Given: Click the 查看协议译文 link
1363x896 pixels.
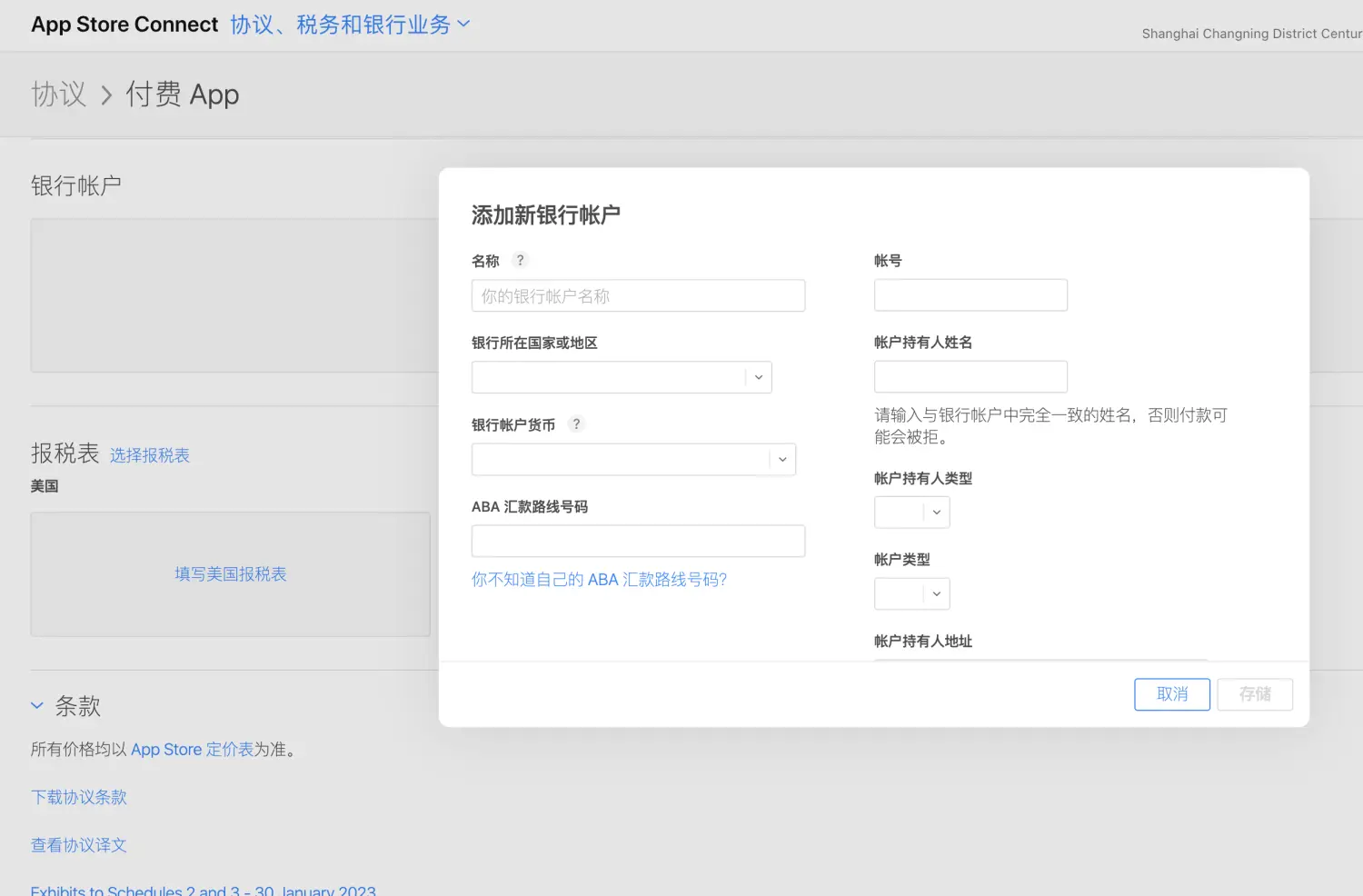Looking at the screenshot, I should pos(79,845).
